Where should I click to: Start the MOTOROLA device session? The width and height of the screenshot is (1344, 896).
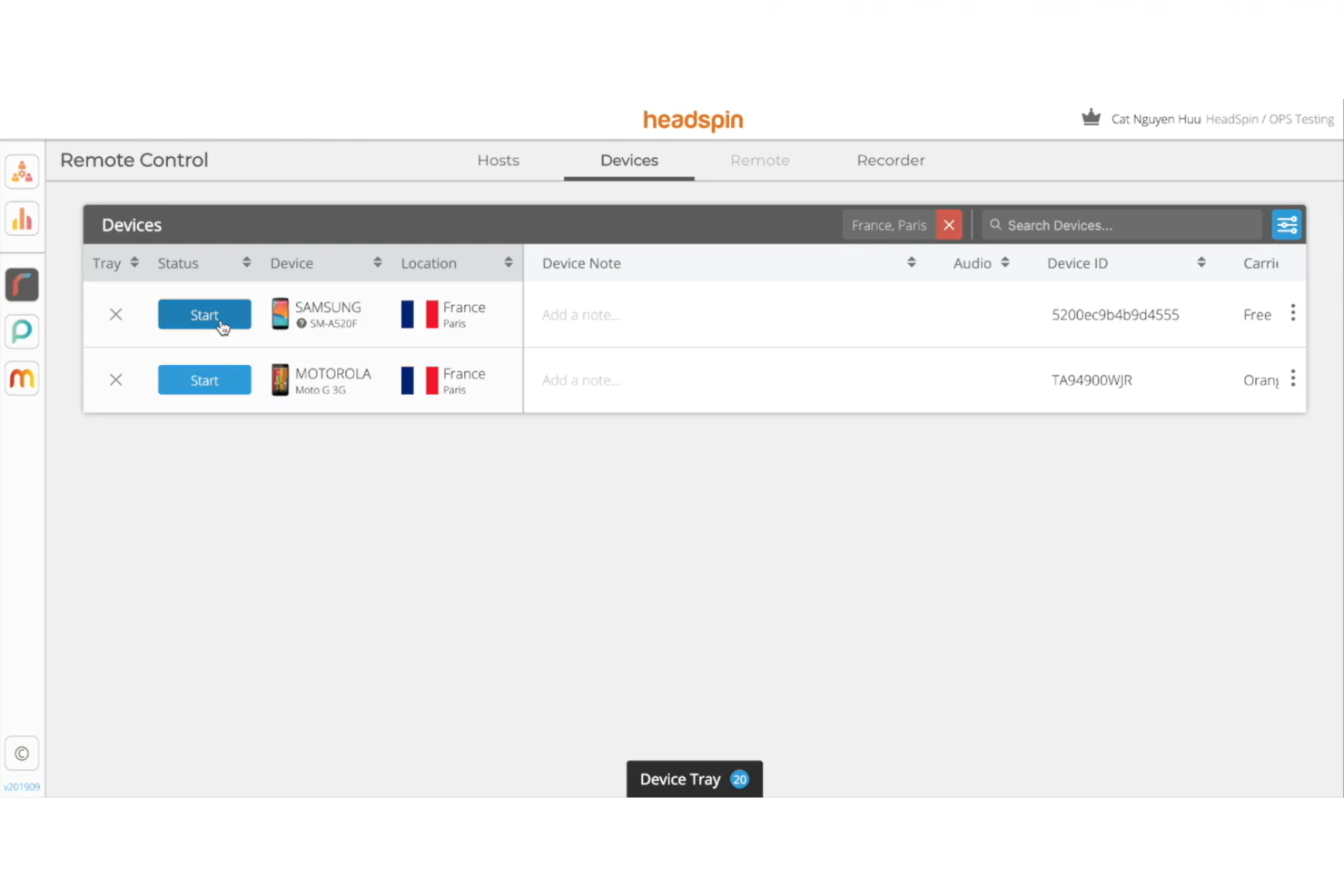(x=204, y=379)
